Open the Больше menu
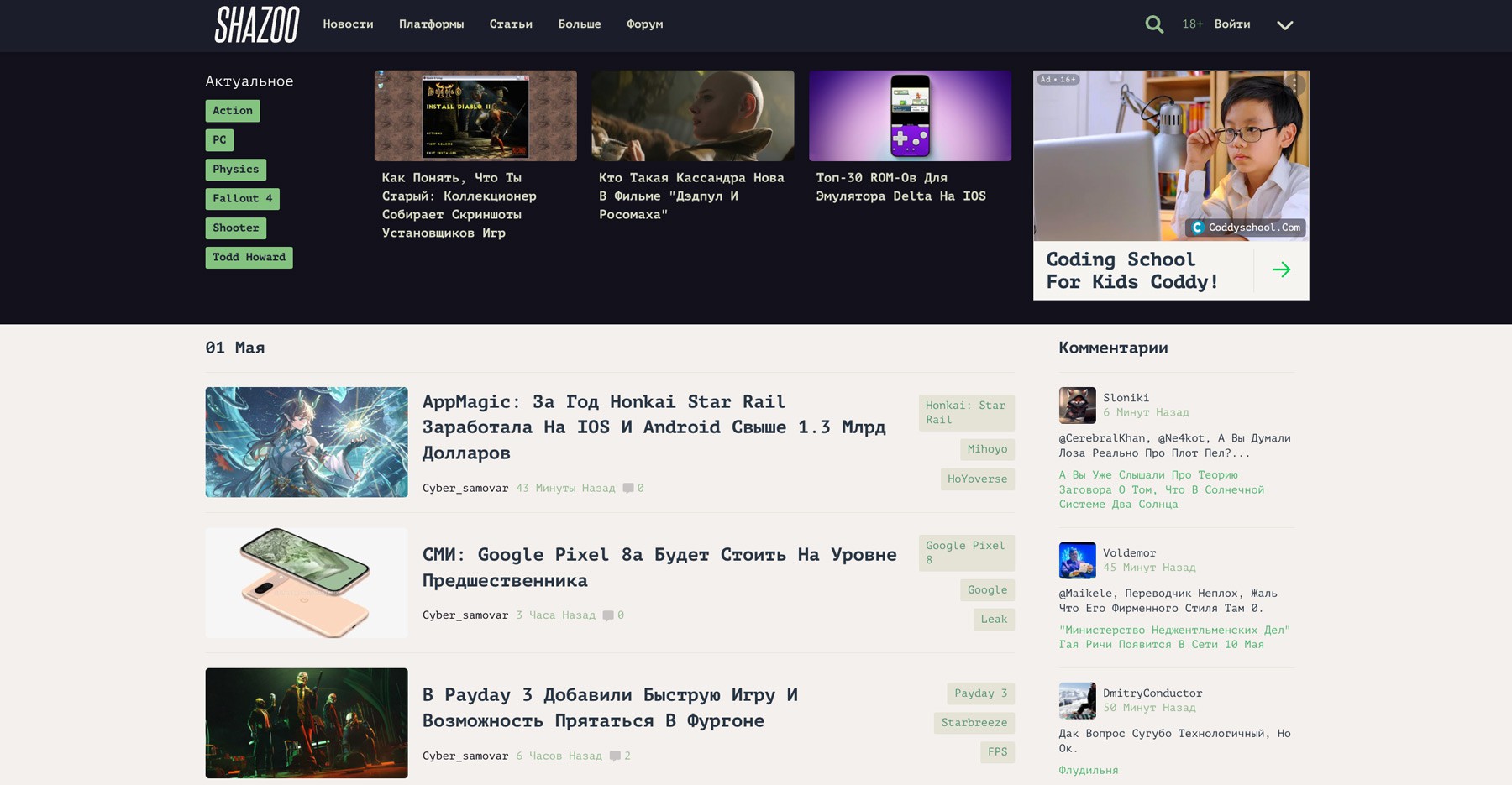 [x=580, y=24]
